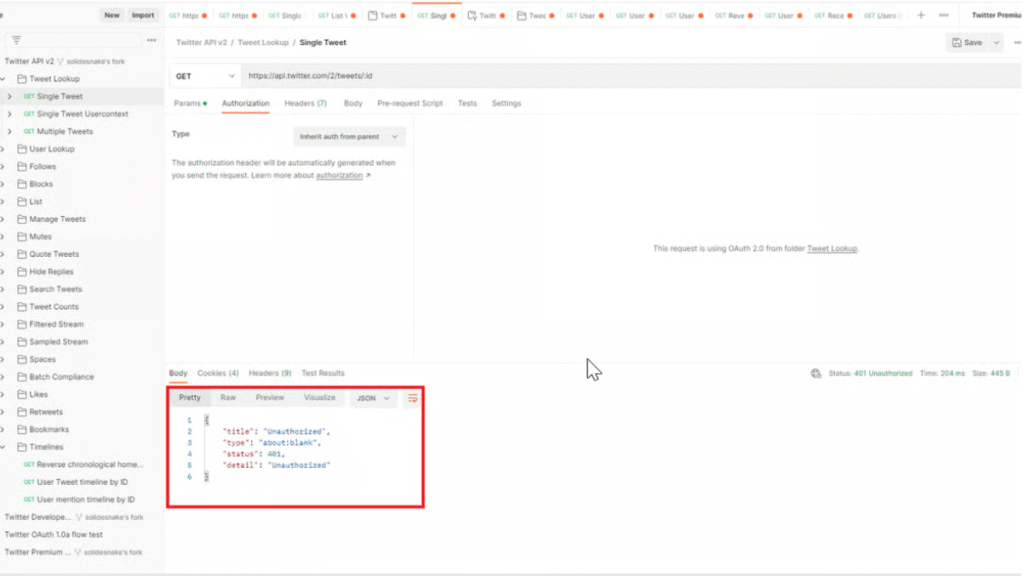Switch response view to Raw
The image size is (1024, 576).
(228, 398)
